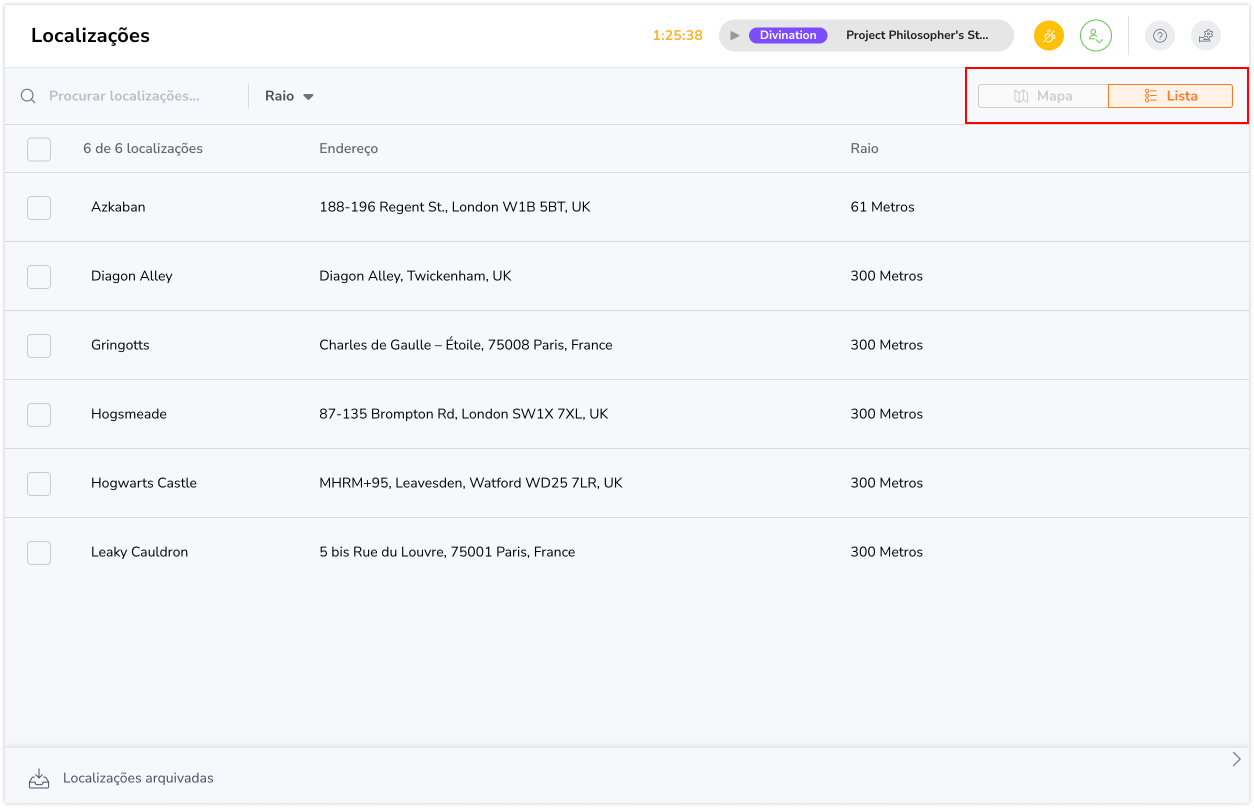Expand the archived locations chevron arrow

1236,759
